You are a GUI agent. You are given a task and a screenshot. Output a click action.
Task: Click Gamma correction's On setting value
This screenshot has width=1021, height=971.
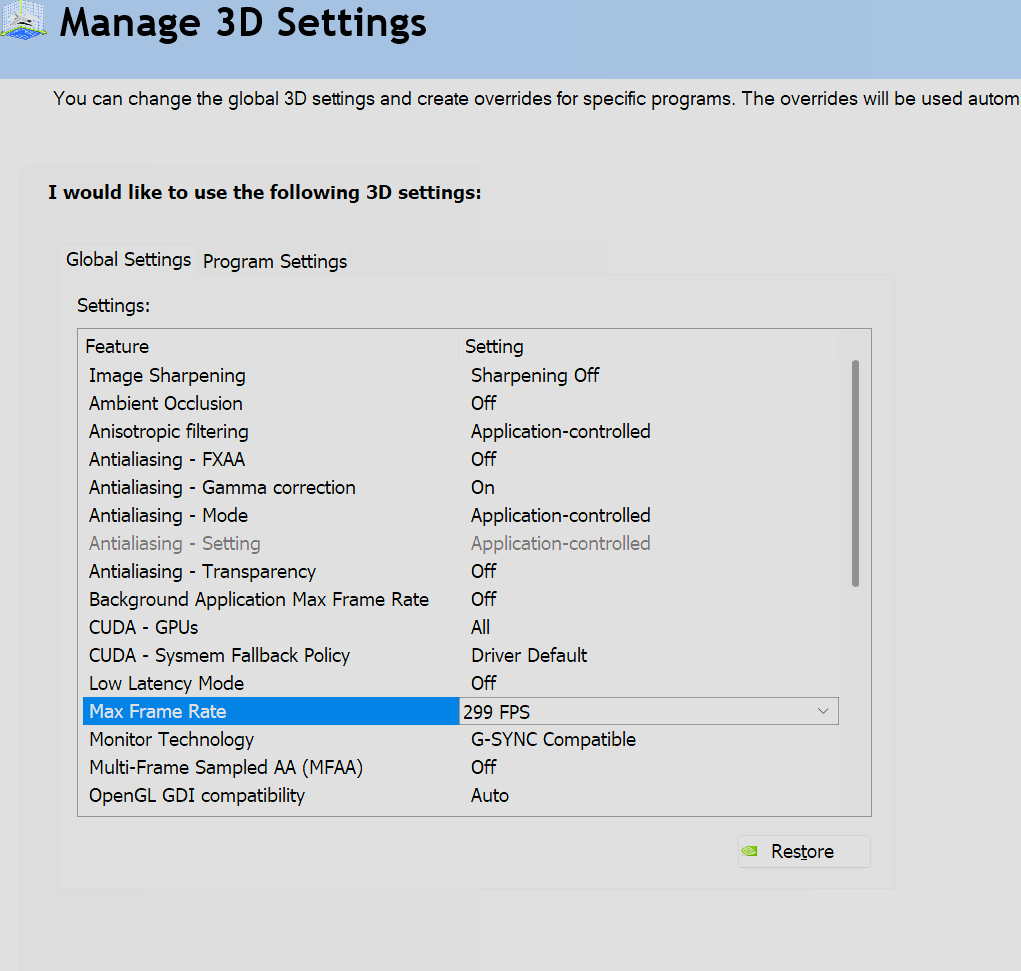(483, 487)
